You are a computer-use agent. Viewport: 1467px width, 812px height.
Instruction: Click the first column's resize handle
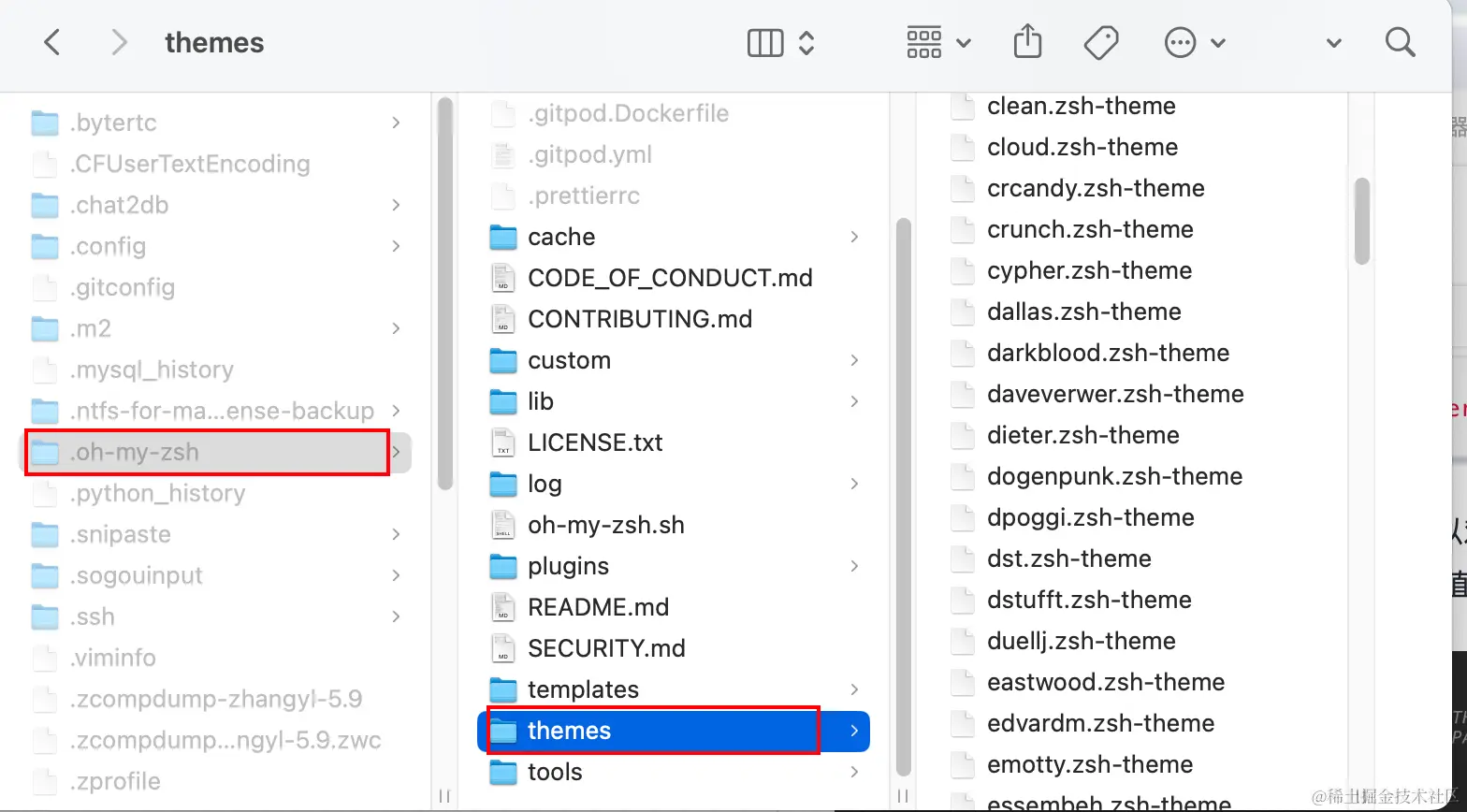pos(444,797)
